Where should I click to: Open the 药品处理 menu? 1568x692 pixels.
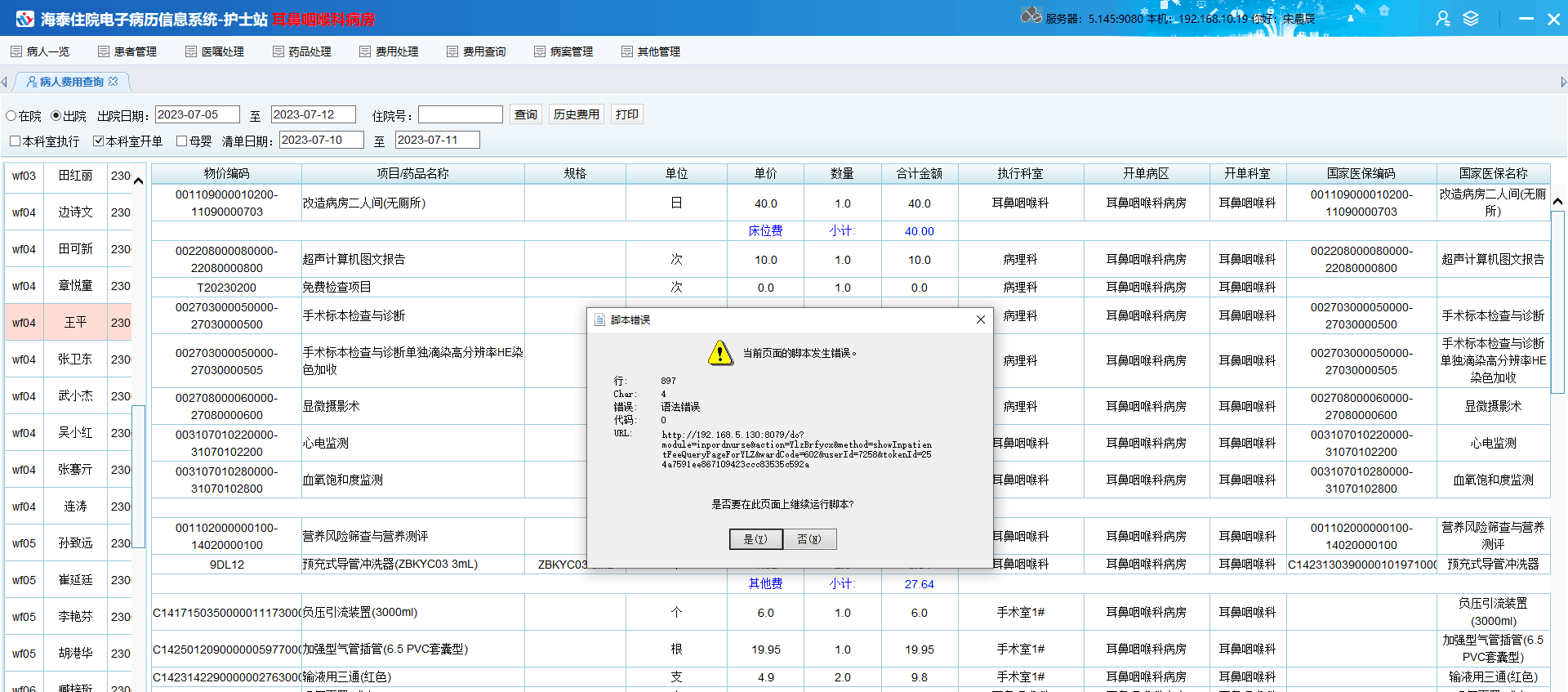(302, 51)
